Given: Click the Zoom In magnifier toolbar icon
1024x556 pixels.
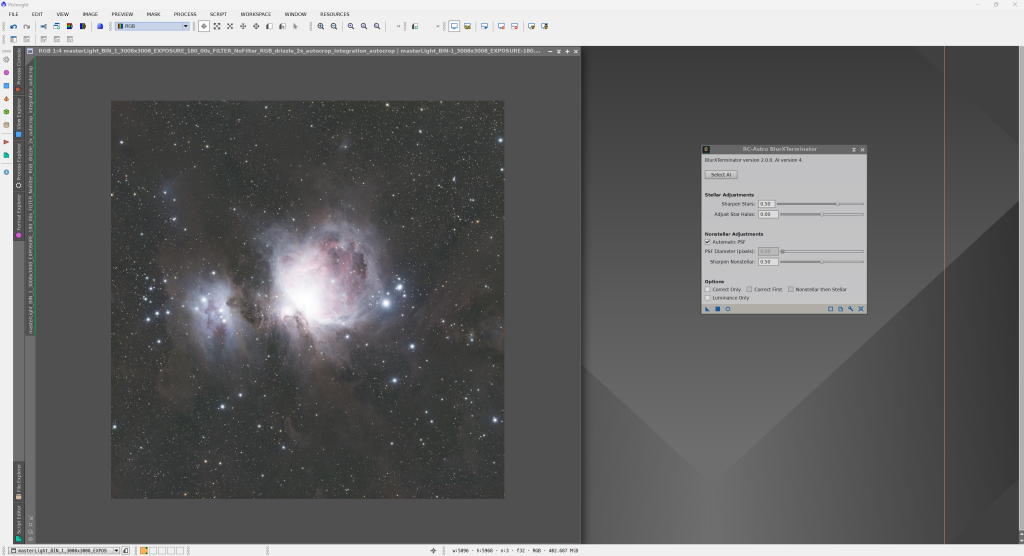Looking at the screenshot, I should click(321, 26).
